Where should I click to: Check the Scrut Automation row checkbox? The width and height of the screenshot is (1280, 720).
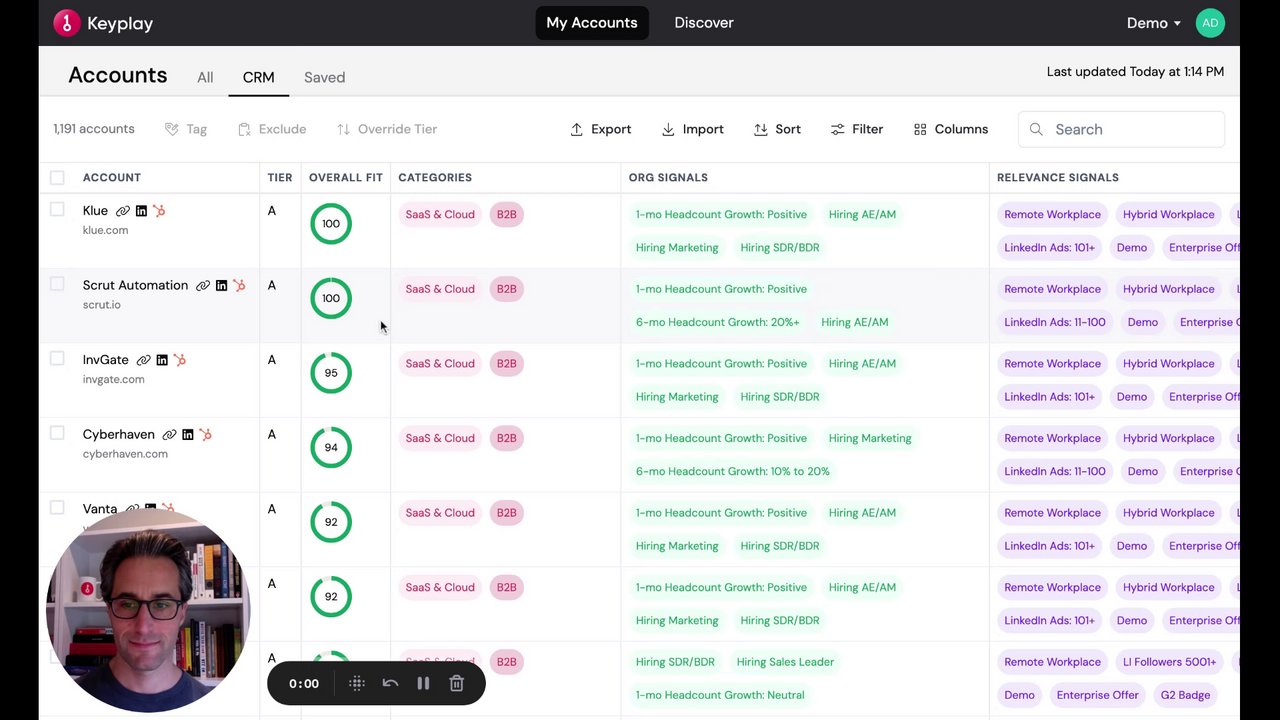pyautogui.click(x=57, y=284)
